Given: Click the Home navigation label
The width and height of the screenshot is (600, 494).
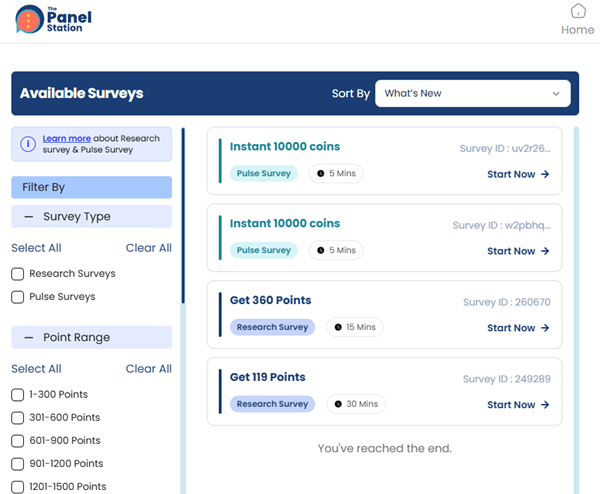Looking at the screenshot, I should coord(577,30).
